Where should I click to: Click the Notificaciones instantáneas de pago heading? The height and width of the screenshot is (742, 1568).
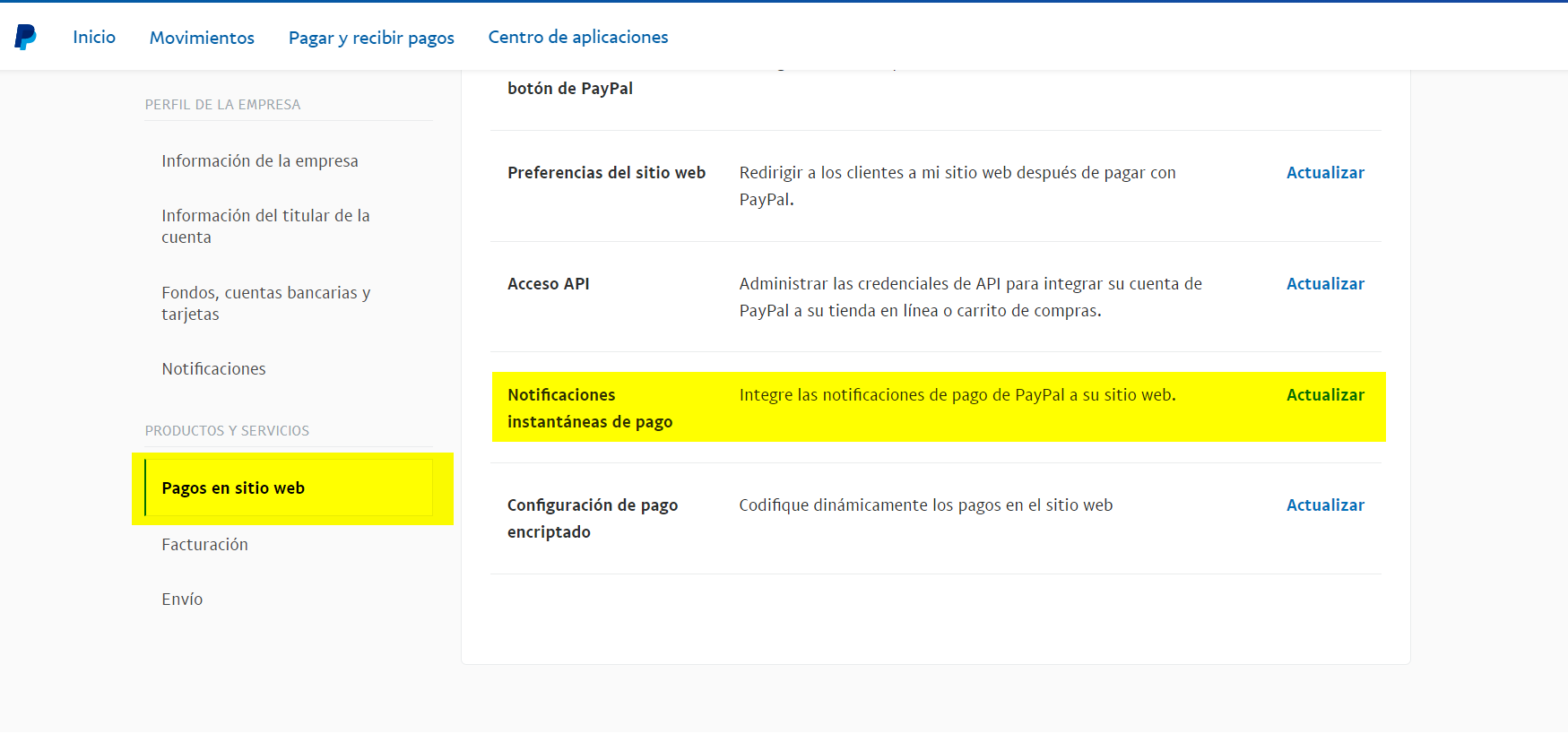tap(590, 409)
